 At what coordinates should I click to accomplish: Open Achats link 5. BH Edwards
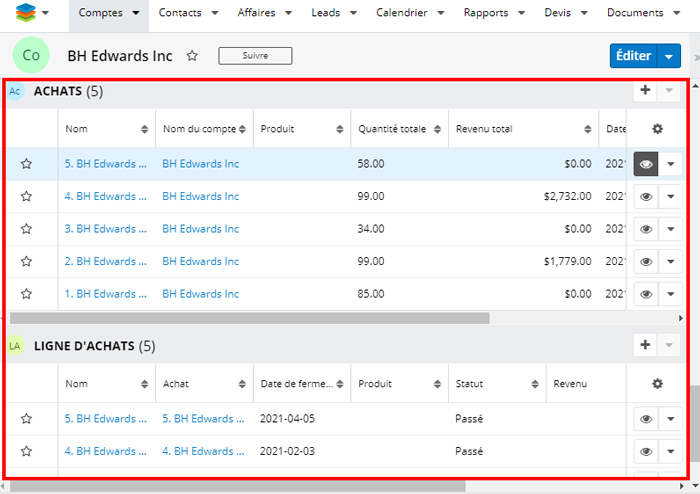tap(105, 164)
